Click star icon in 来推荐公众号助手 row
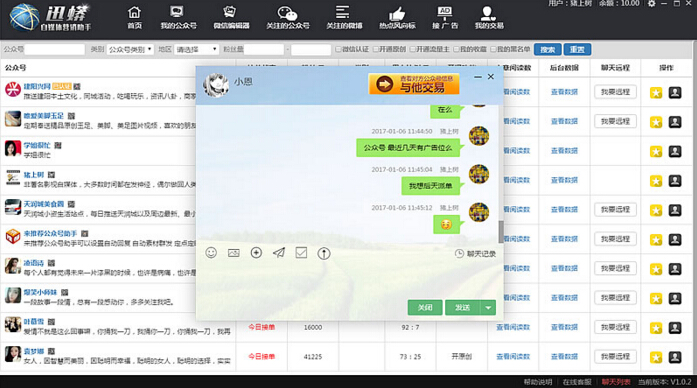This screenshot has height=388, width=697. [656, 239]
